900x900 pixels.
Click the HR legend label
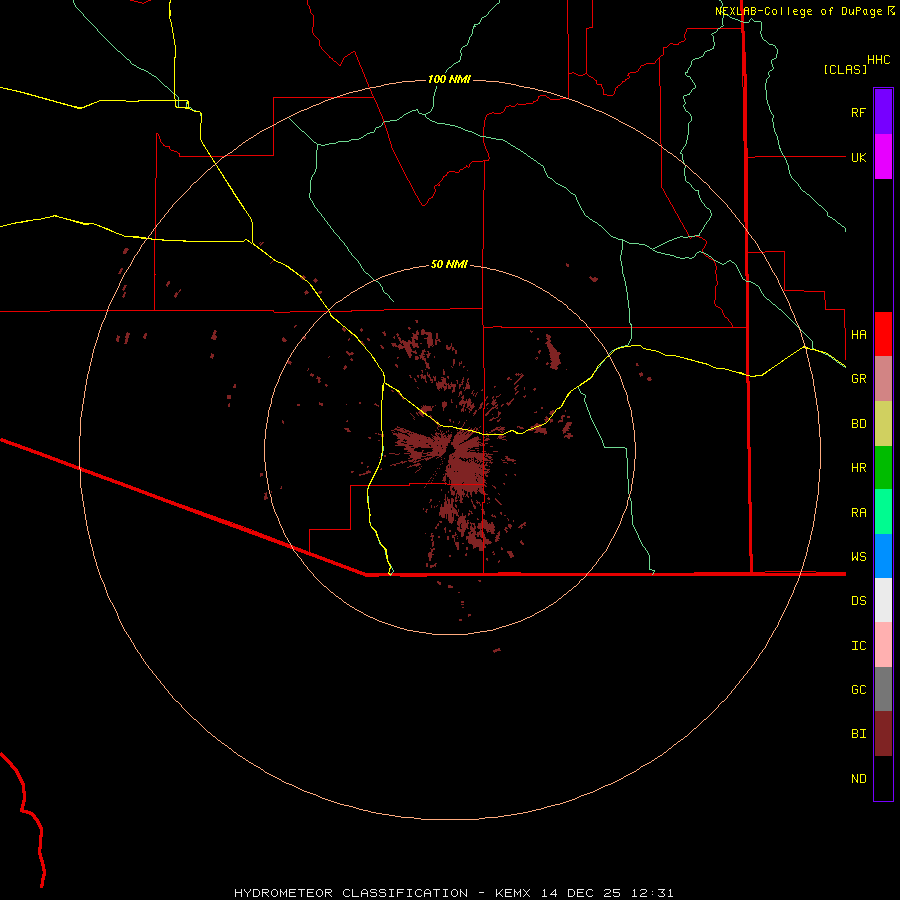coord(858,468)
